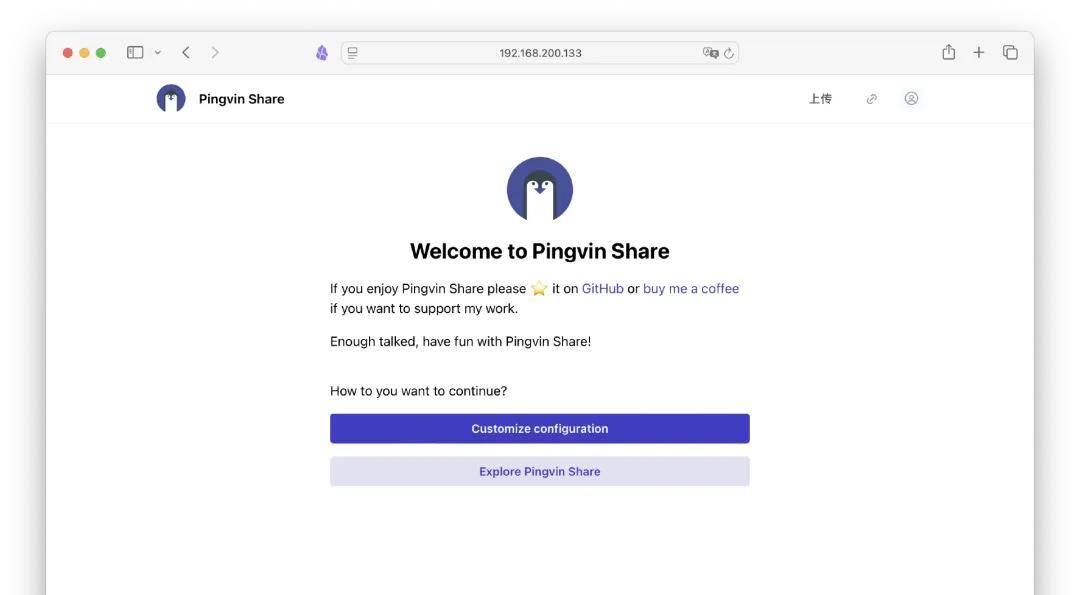Open the 上传 upload menu item
This screenshot has width=1080, height=595.
coord(820,98)
